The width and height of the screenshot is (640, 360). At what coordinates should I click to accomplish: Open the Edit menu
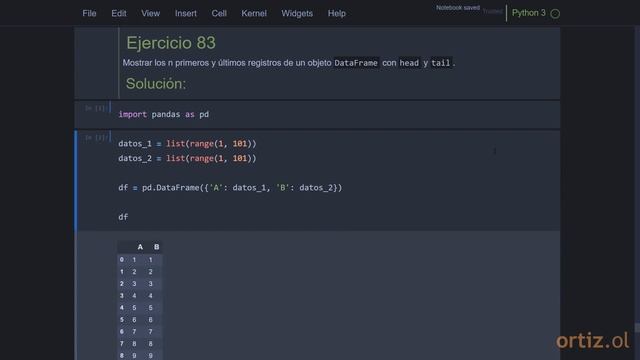pyautogui.click(x=119, y=13)
